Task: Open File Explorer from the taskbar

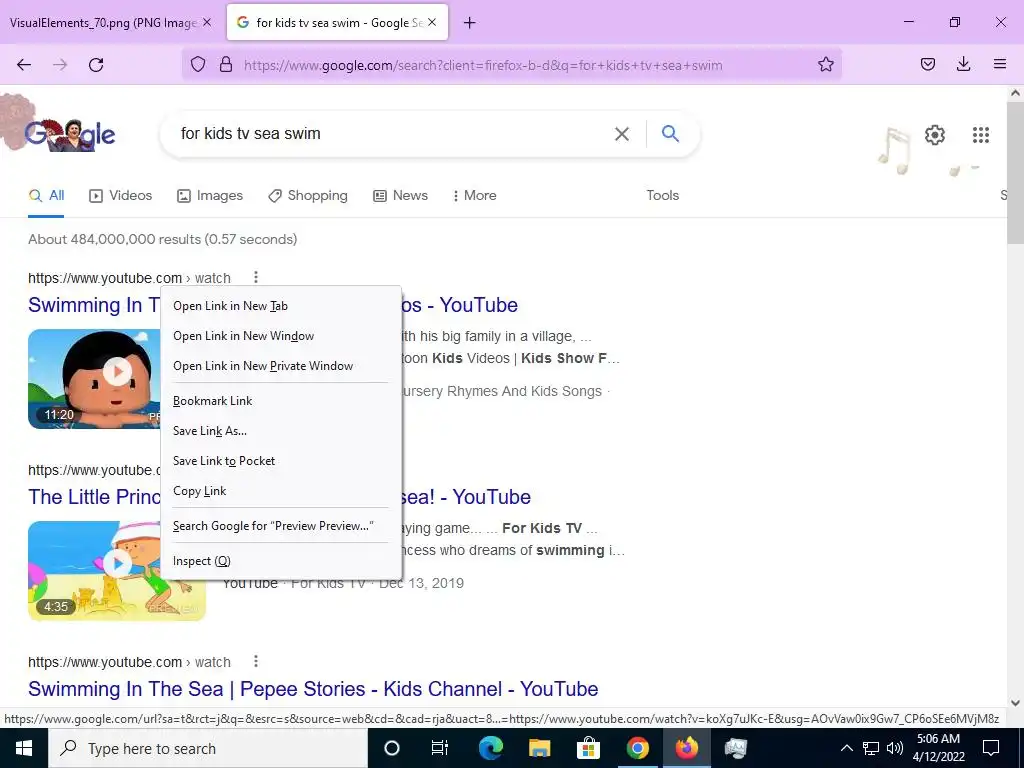Action: click(x=539, y=748)
